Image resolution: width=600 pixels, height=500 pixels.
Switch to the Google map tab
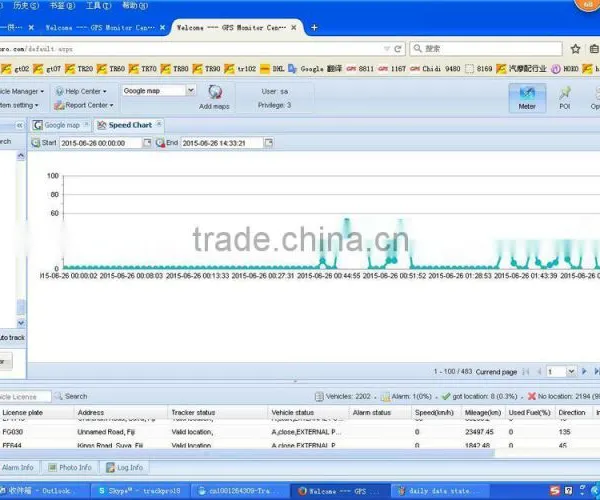61,125
